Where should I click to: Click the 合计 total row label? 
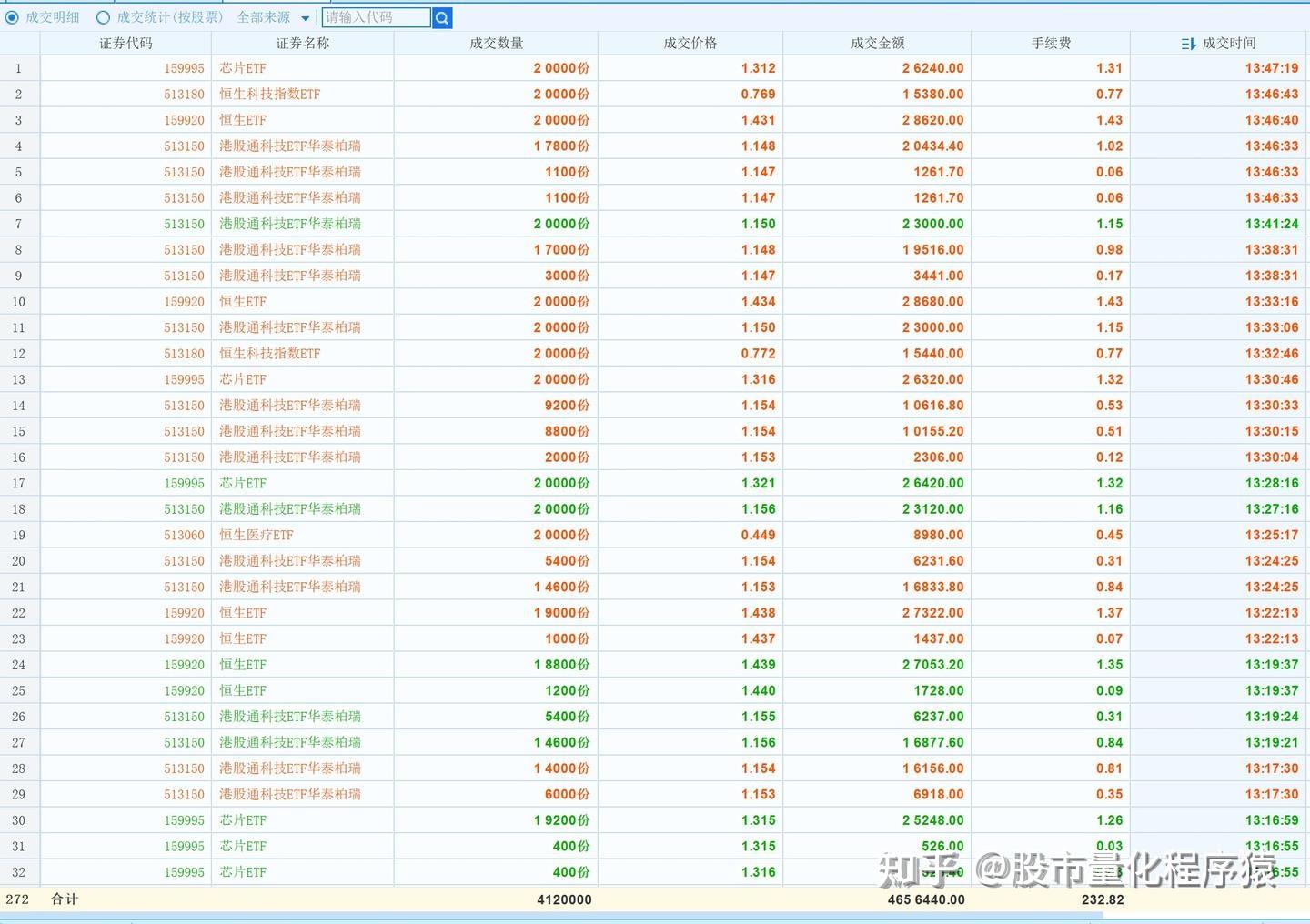(x=65, y=899)
